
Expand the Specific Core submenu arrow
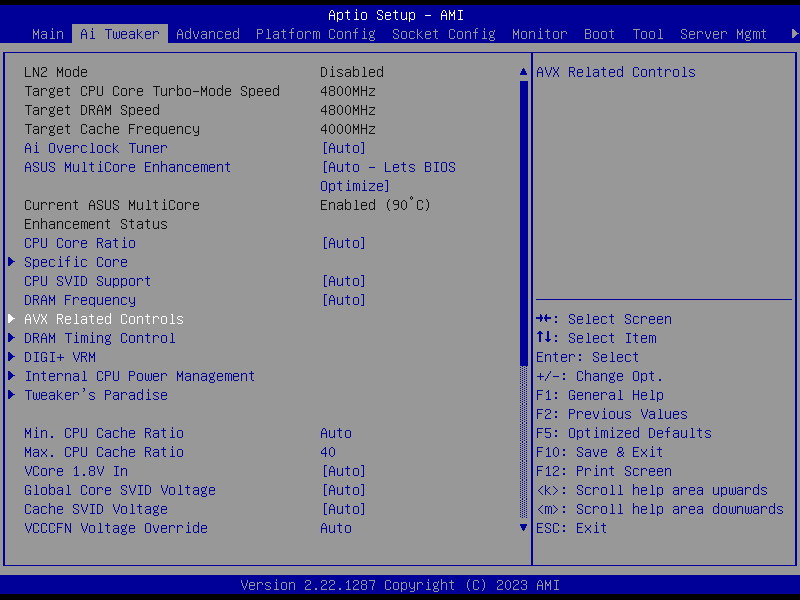point(11,262)
